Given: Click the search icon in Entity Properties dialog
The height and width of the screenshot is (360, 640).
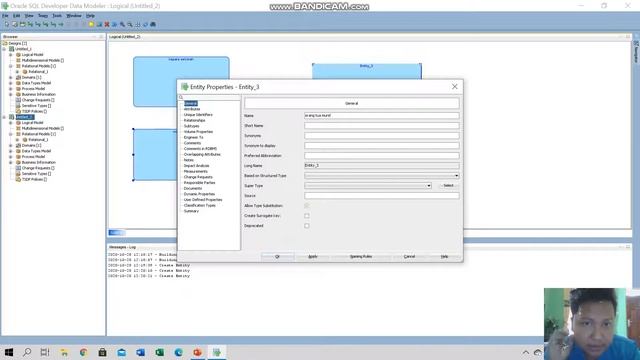Looking at the screenshot, I should coord(181,97).
